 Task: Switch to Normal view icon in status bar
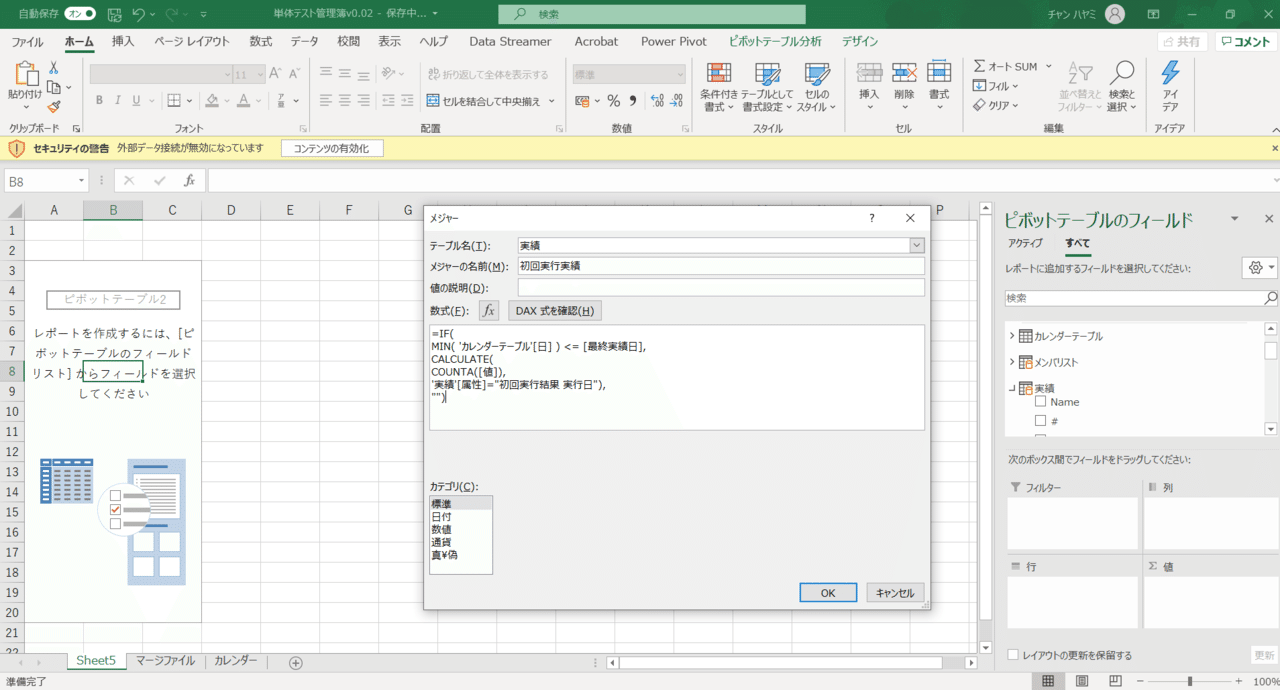pos(1048,681)
